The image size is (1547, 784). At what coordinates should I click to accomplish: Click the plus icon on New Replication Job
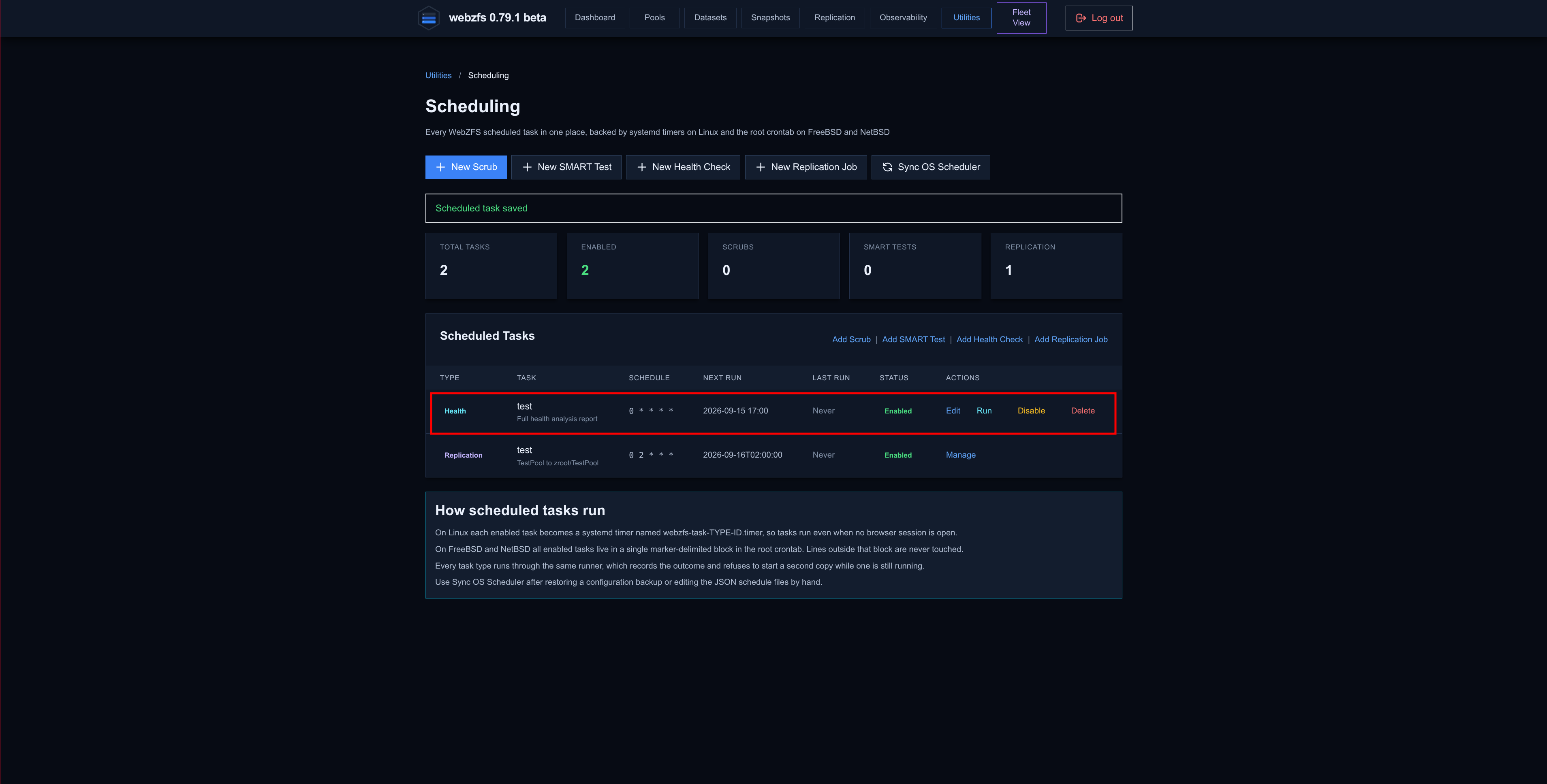coord(760,167)
